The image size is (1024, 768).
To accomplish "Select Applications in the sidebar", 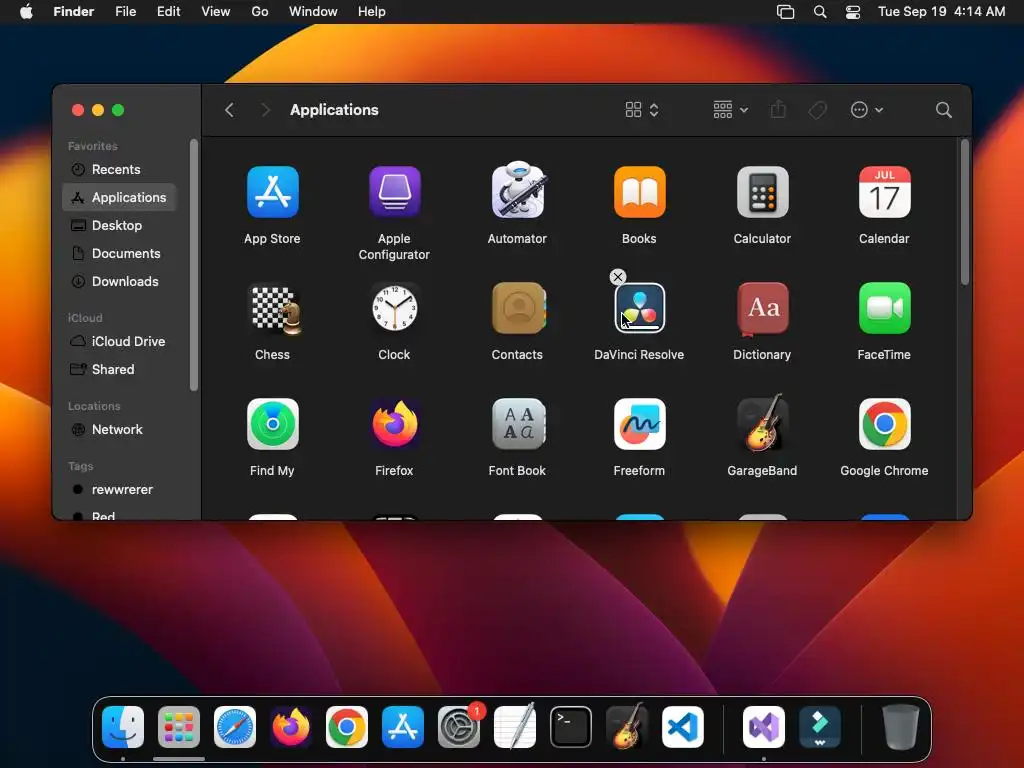I will click(120, 197).
